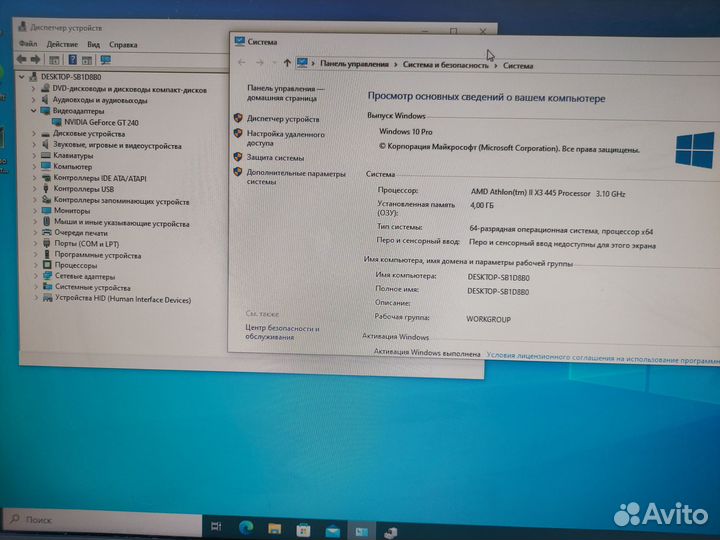
Task: Click the Поиск taskbar search box
Action: [103, 520]
